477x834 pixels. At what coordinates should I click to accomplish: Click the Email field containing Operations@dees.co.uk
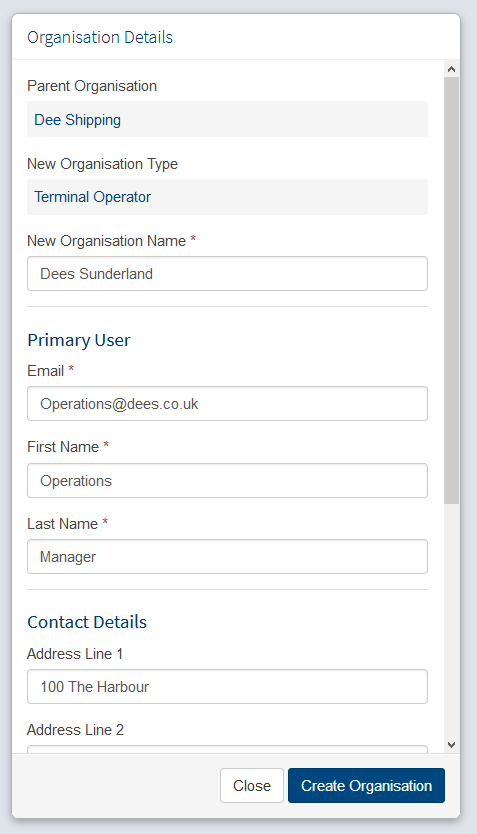(x=227, y=404)
